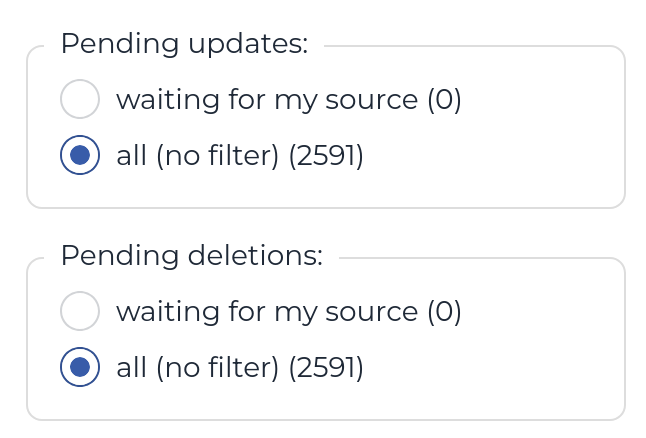The image size is (646, 438).
Task: Select 'all (no filter)' under Pending deletions
Action: [x=80, y=367]
